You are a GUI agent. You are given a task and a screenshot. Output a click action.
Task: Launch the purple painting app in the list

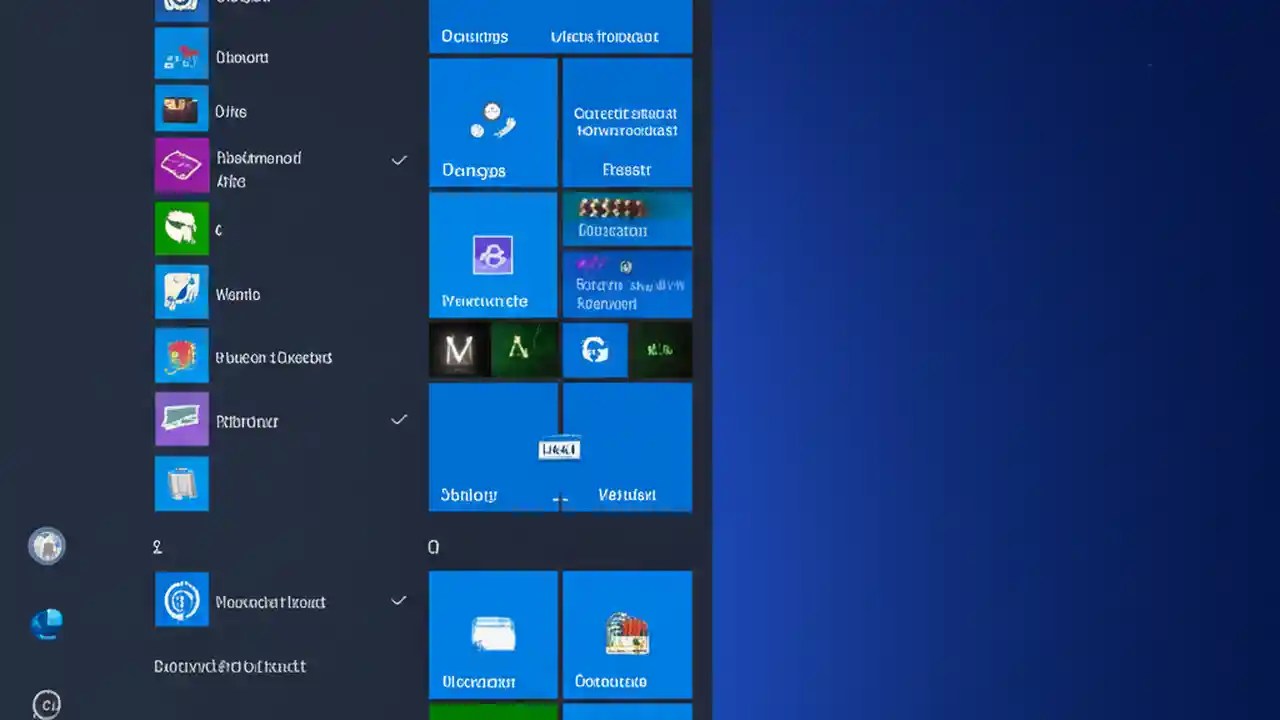click(181, 165)
